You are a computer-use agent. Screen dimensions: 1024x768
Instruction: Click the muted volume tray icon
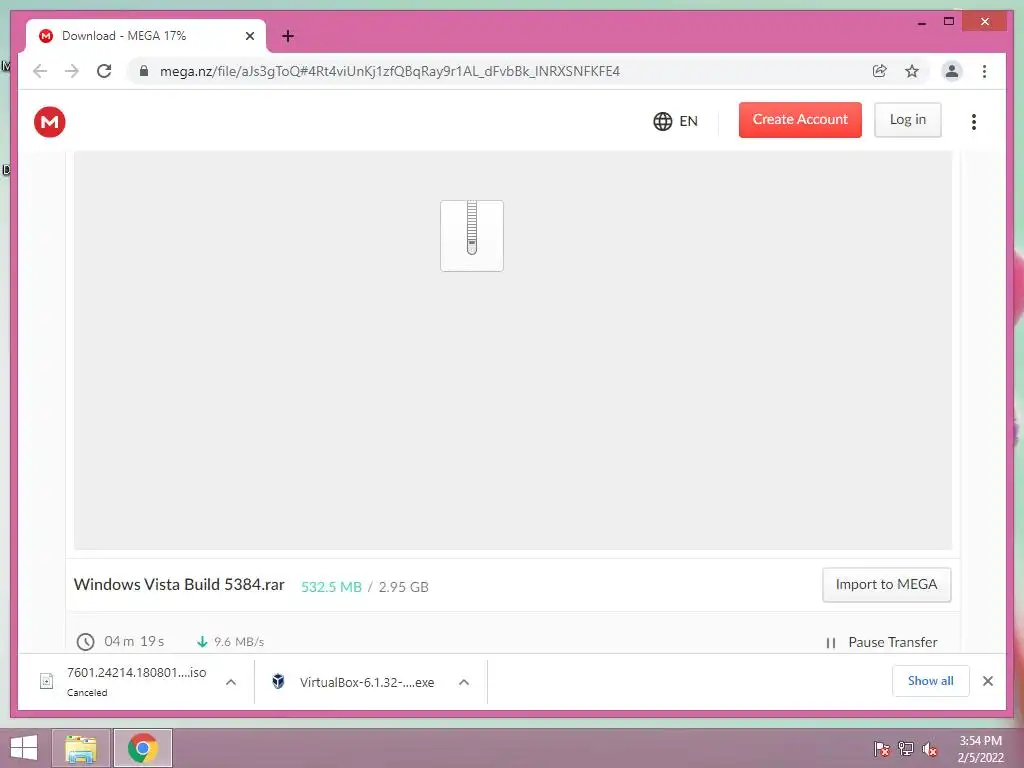(x=930, y=749)
